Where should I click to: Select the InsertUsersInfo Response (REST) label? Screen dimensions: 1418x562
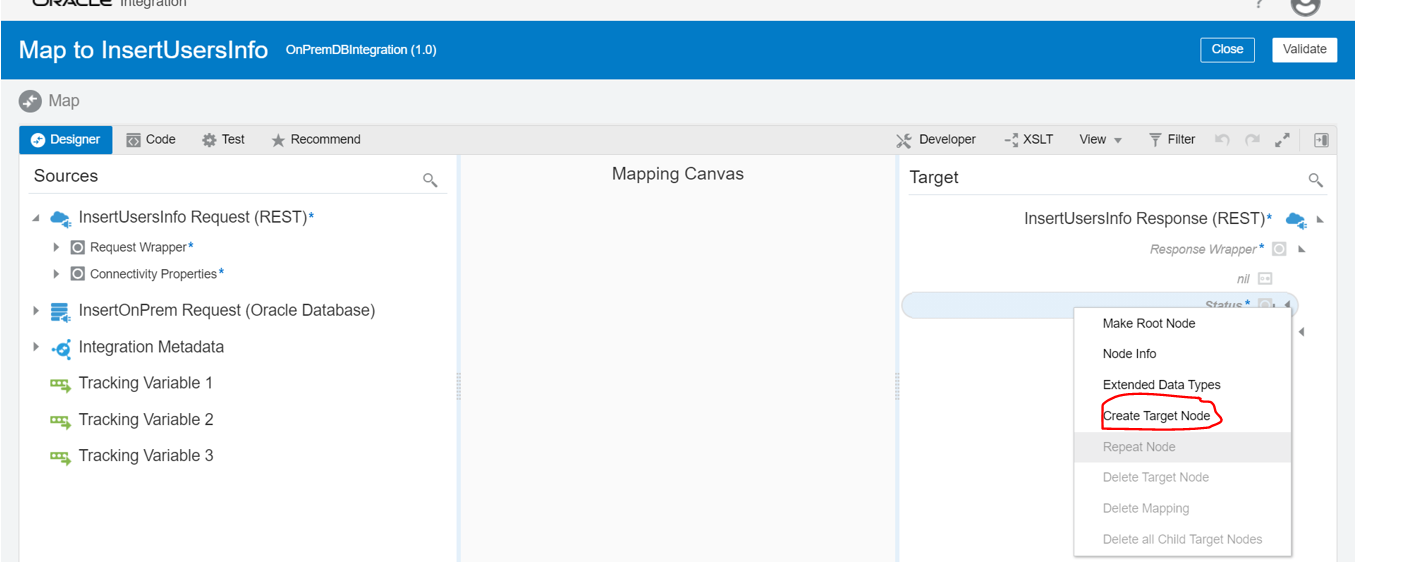(1144, 218)
